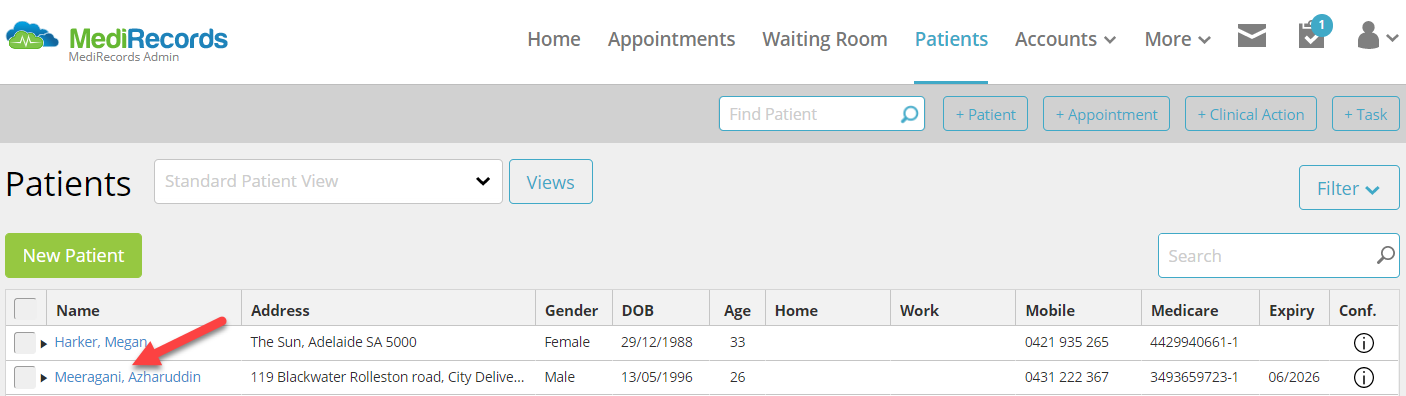The height and width of the screenshot is (396, 1406).
Task: Toggle the select-all checkbox in table header
Action: pyautogui.click(x=25, y=309)
